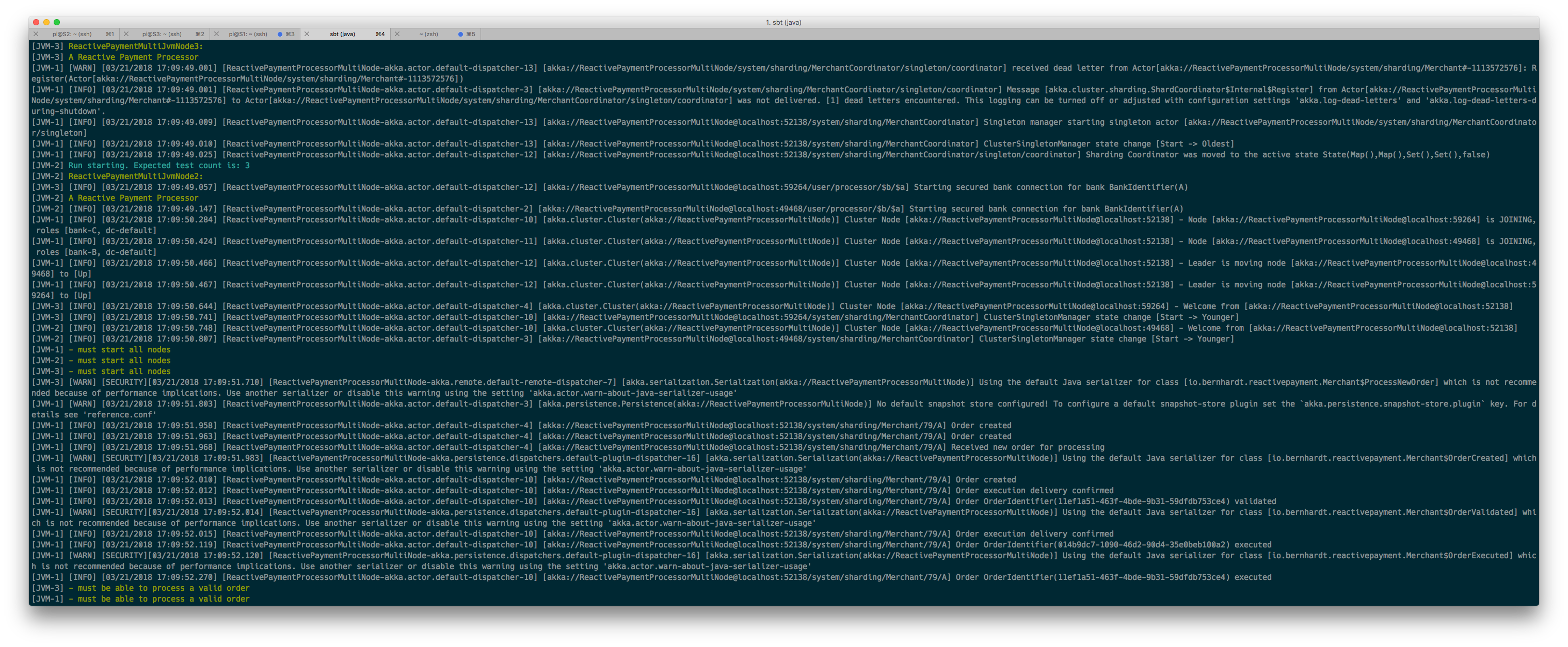Switch to the pi@S2: ~ (ssh) tab
Viewport: 1568px width, 647px height.
click(x=72, y=34)
